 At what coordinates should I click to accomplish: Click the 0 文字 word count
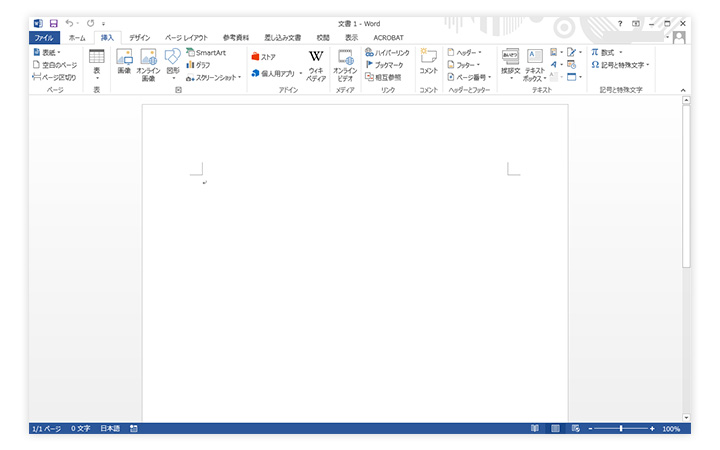coord(80,428)
